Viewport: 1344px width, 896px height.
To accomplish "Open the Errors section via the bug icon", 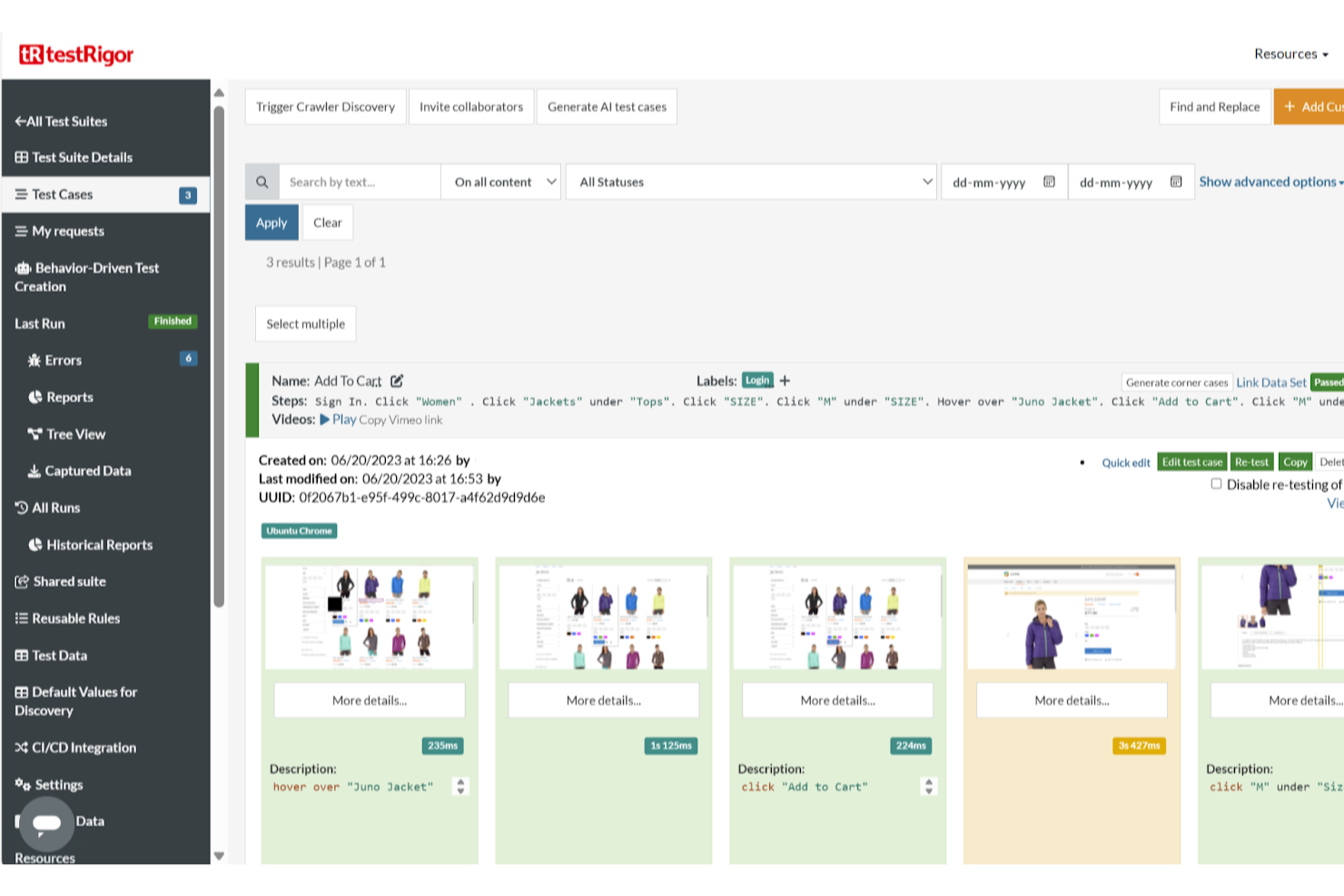I will (34, 359).
